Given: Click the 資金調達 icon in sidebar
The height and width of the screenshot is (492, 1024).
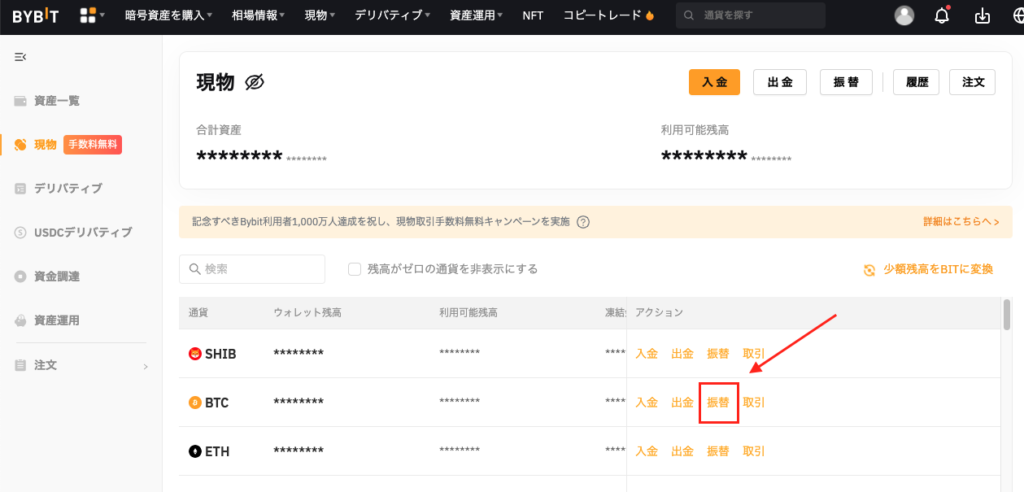Looking at the screenshot, I should pos(21,276).
